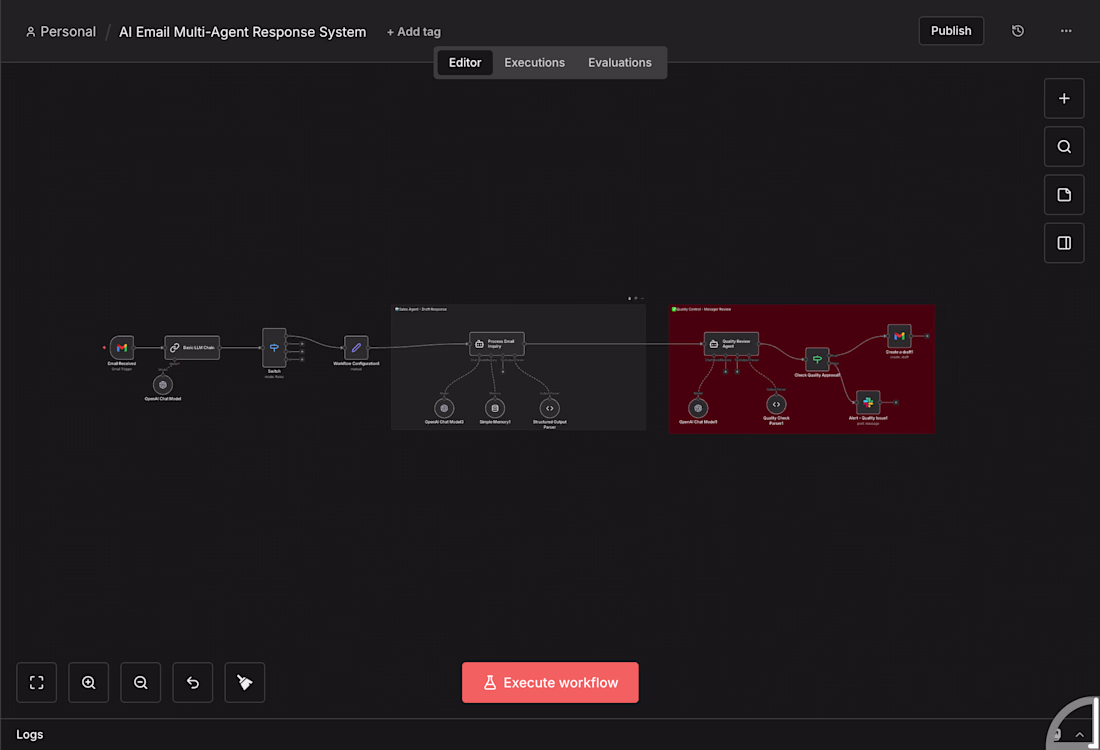This screenshot has height=750, width=1100.
Task: Zoom out of the canvas
Action: 140,683
